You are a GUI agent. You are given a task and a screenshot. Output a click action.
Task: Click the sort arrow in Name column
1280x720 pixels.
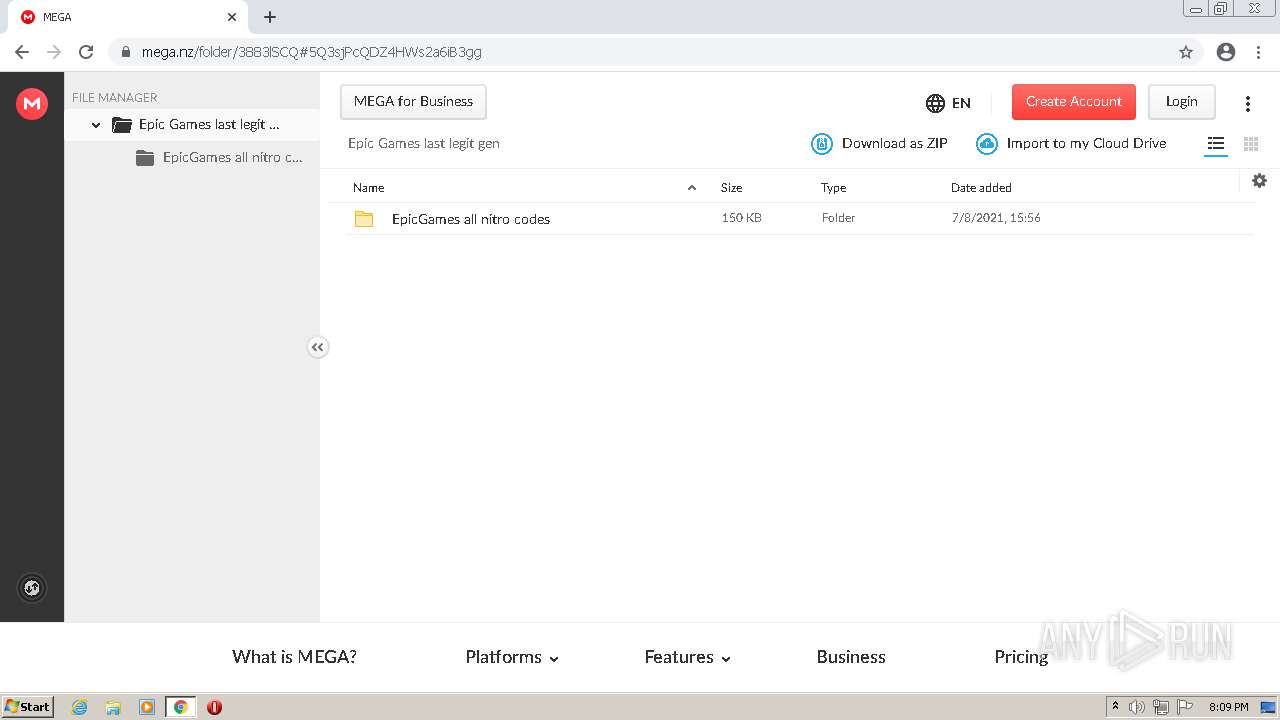(x=692, y=188)
